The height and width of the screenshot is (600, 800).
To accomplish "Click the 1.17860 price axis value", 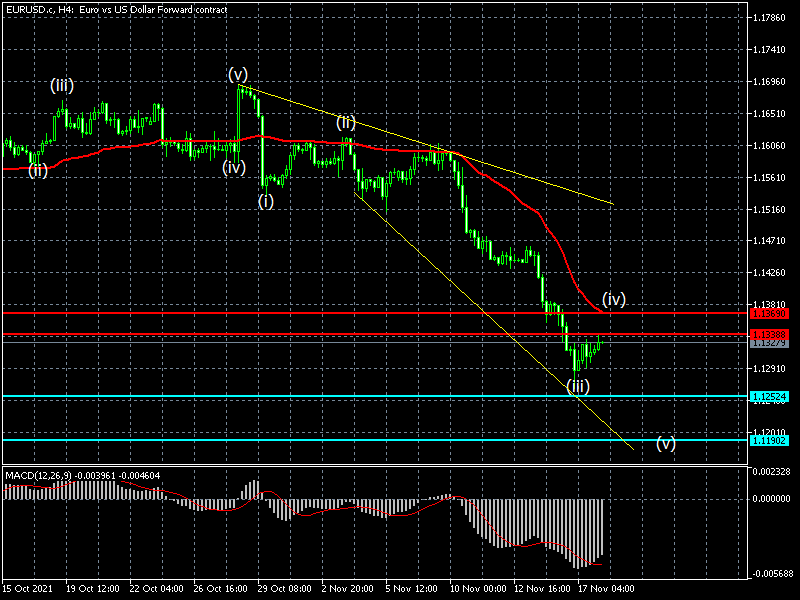I will (x=769, y=18).
